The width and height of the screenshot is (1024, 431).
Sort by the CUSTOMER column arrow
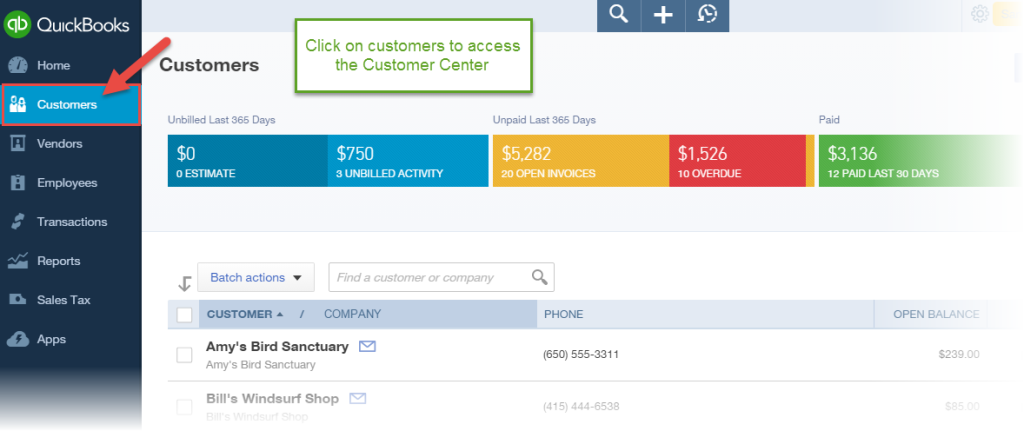pyautogui.click(x=280, y=314)
